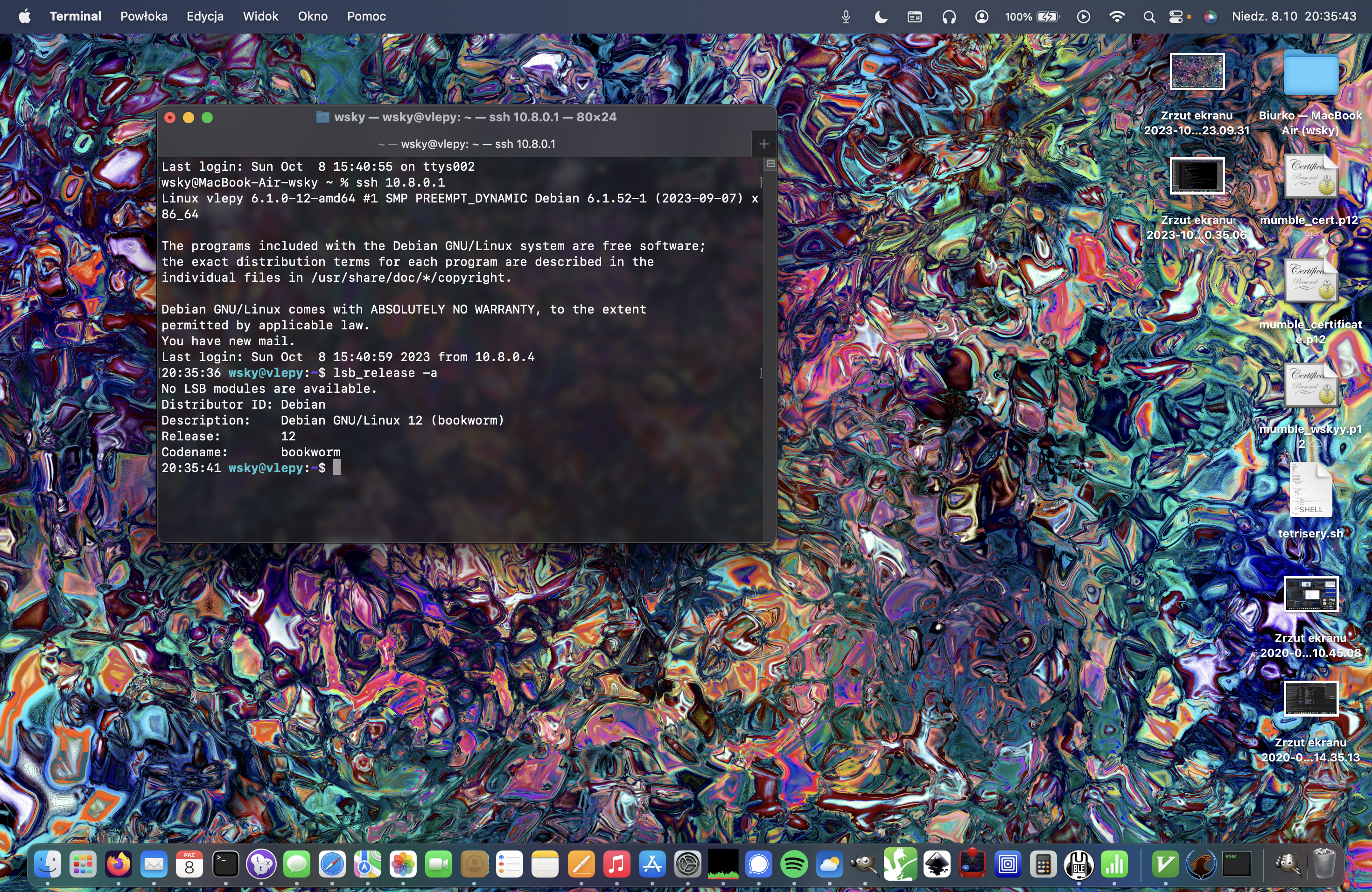Toggle microphone dictation icon in menu bar
Screen dimensions: 1372x892
(846, 17)
